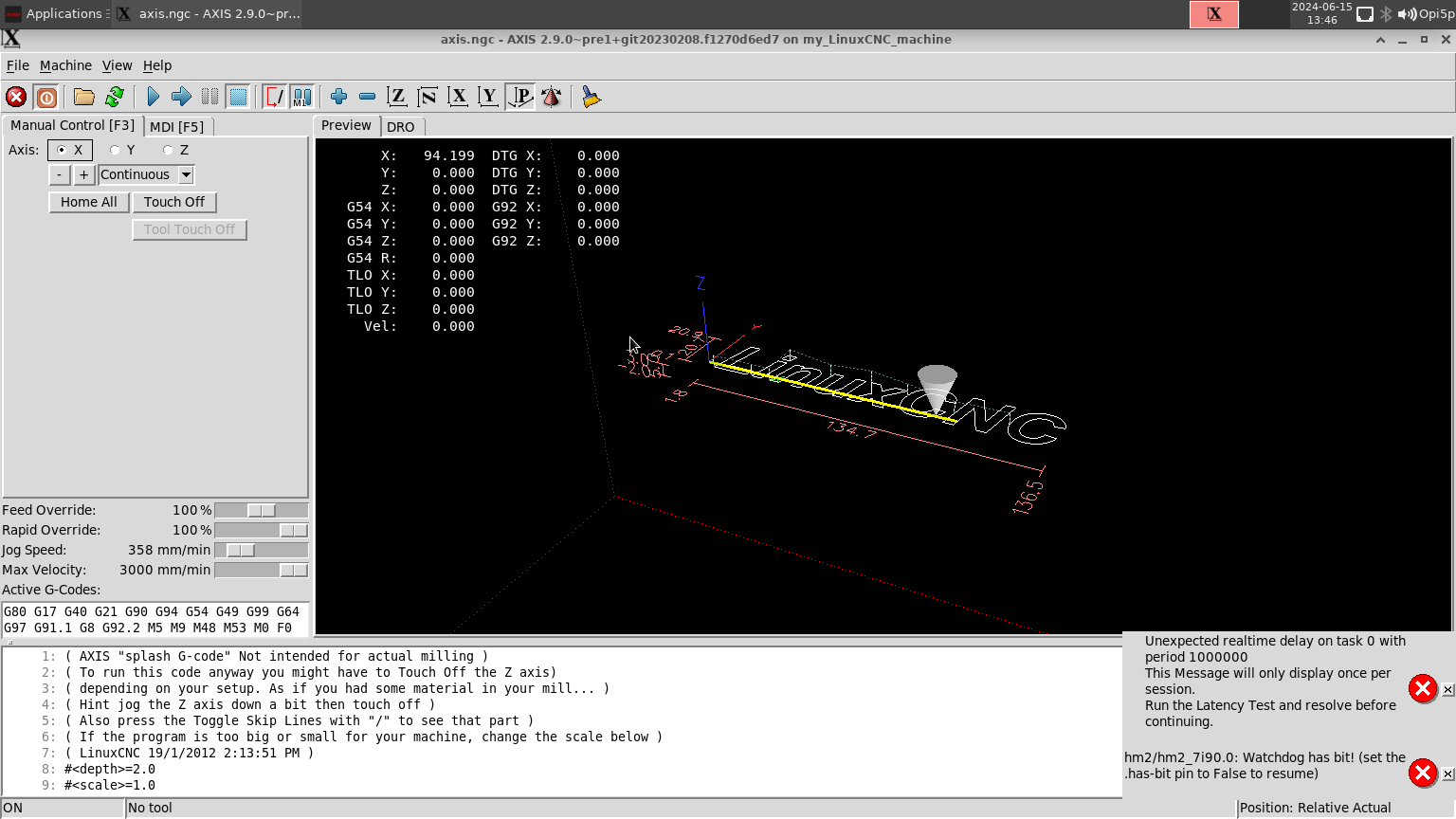The height and width of the screenshot is (819, 1456).
Task: Switch to rotated top view
Action: coord(428,97)
